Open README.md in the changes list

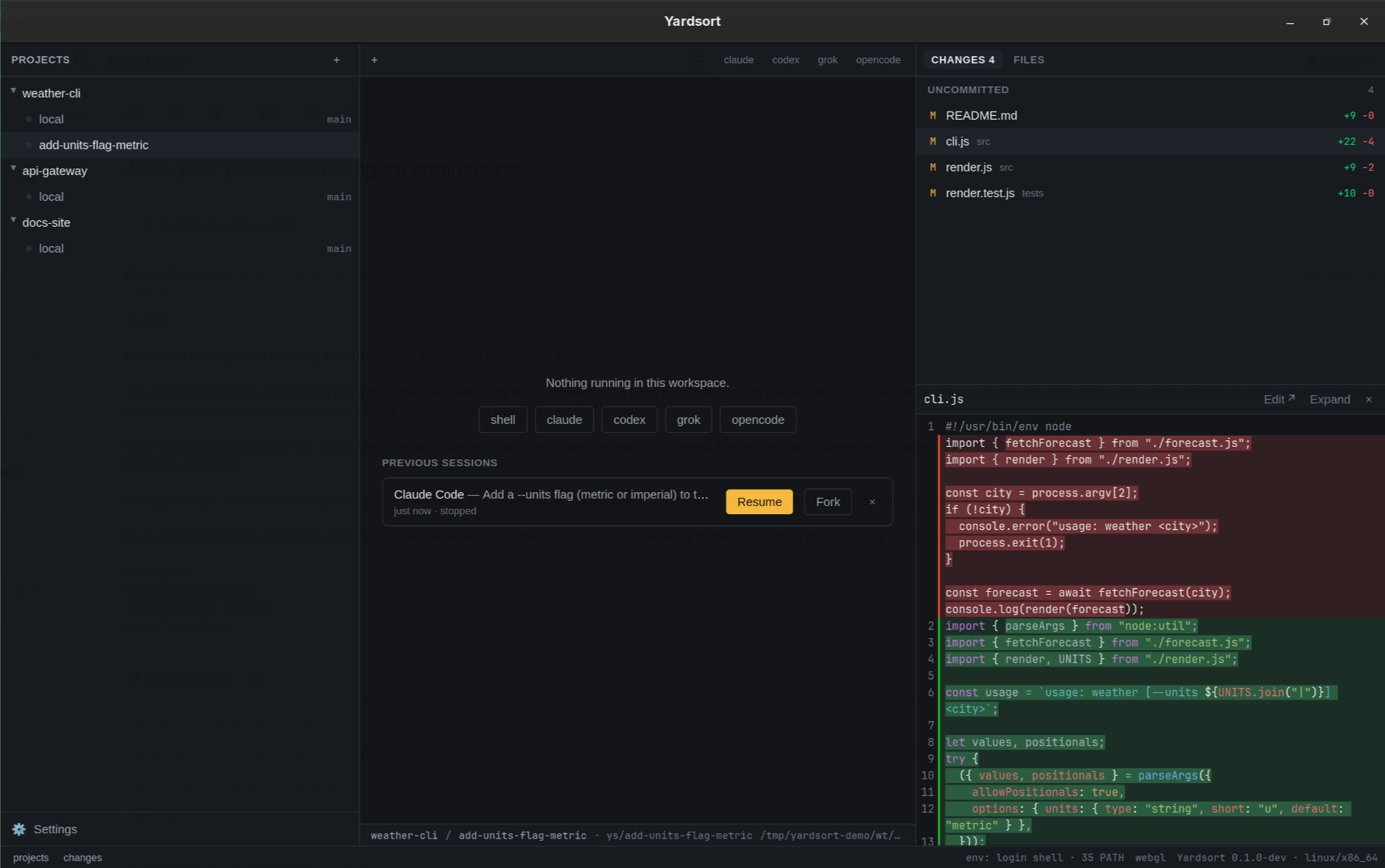coord(1150,115)
